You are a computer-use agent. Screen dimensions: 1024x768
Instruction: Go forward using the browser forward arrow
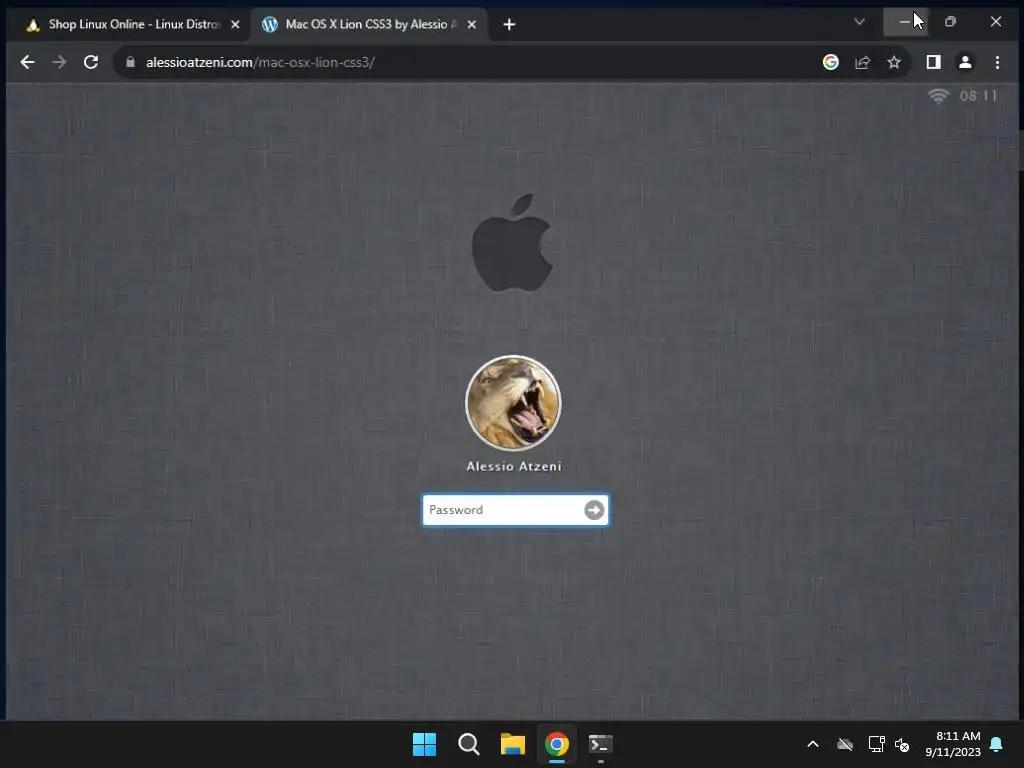[x=59, y=62]
